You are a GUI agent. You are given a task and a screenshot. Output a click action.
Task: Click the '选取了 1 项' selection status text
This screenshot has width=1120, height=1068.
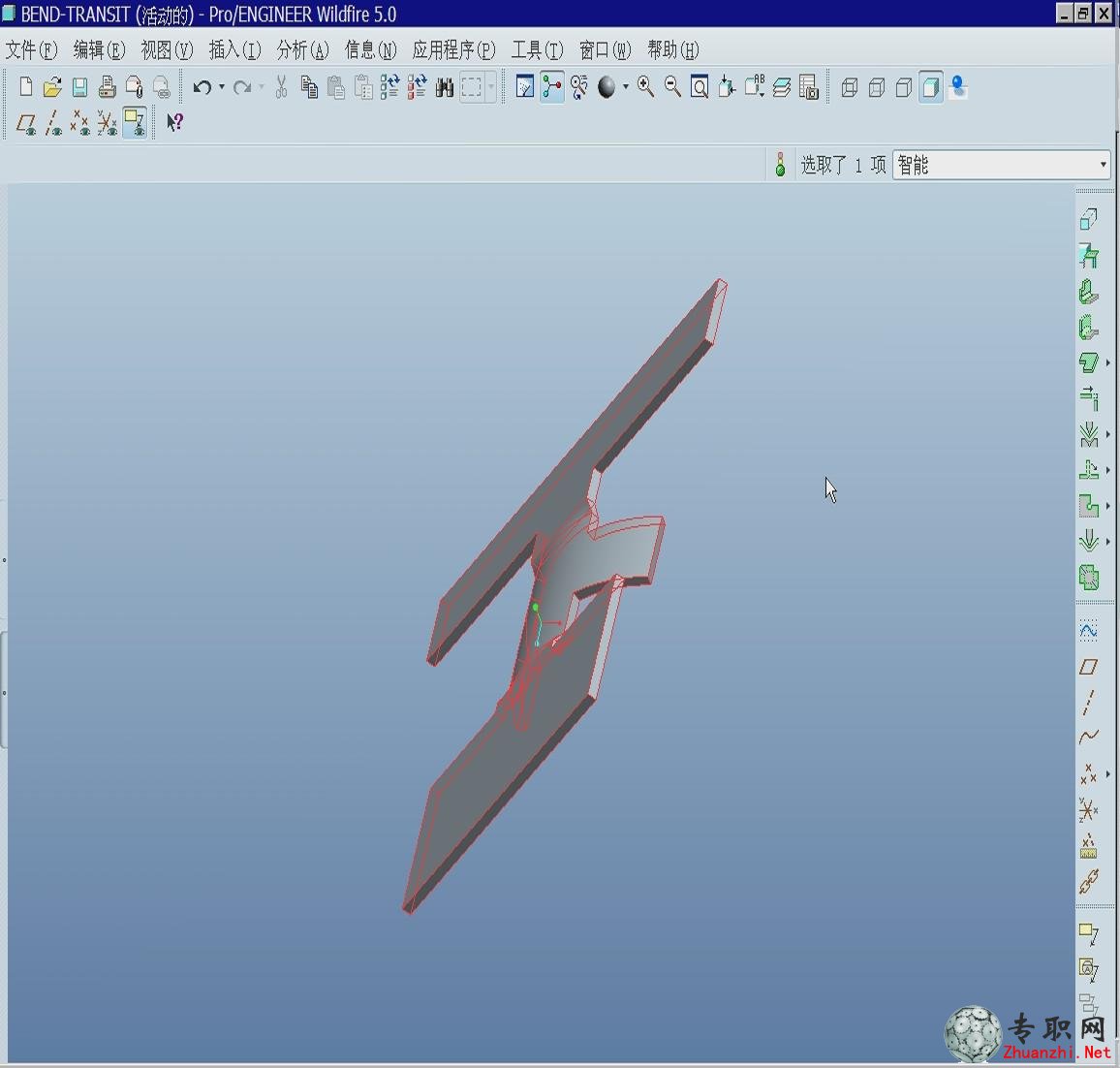pos(843,165)
